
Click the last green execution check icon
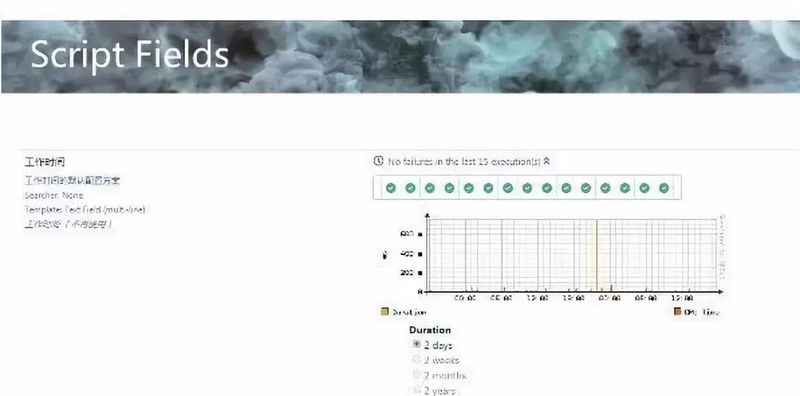pyautogui.click(x=664, y=188)
